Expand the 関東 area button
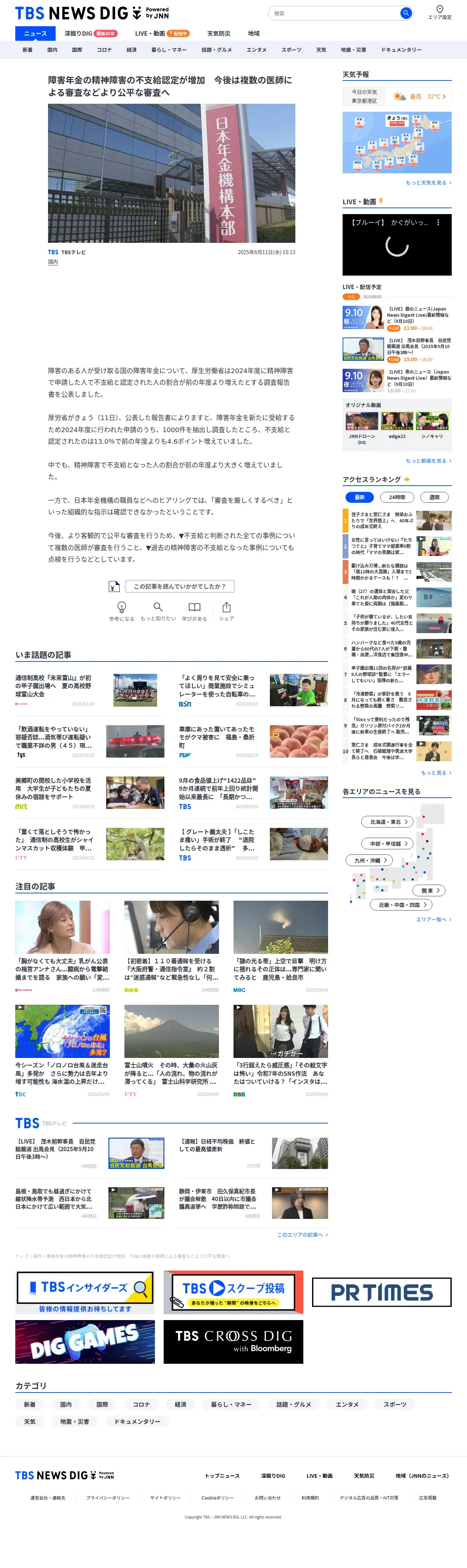The width and height of the screenshot is (467, 1568). tap(430, 890)
